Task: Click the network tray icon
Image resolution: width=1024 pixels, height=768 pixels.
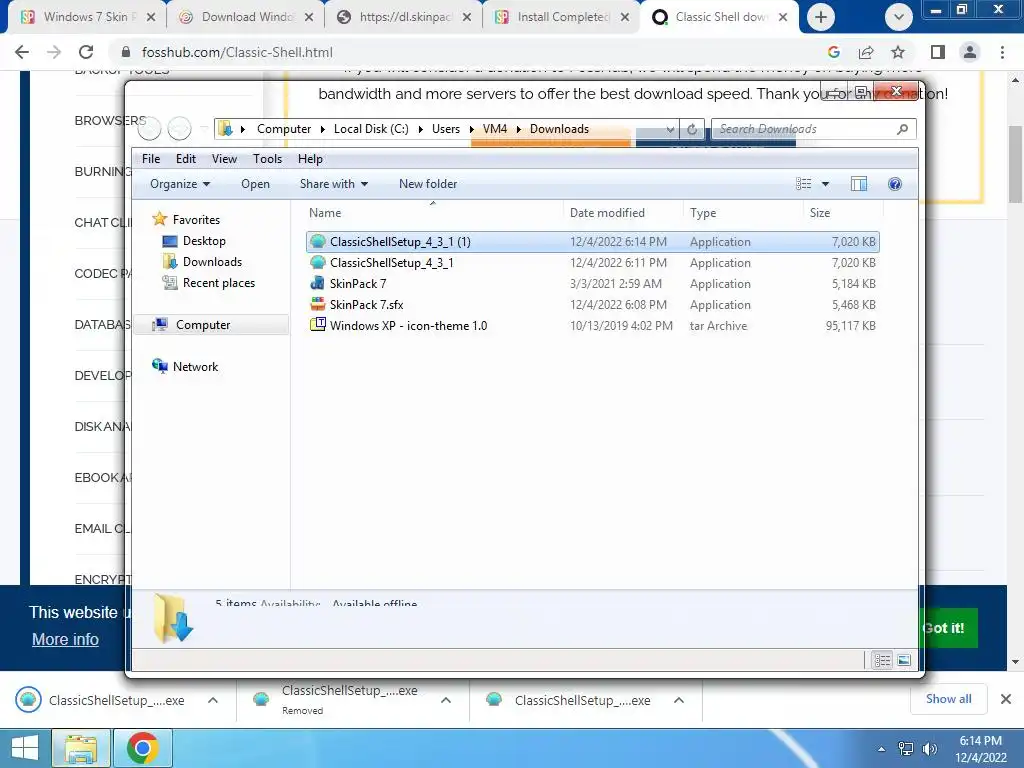Action: click(x=906, y=749)
